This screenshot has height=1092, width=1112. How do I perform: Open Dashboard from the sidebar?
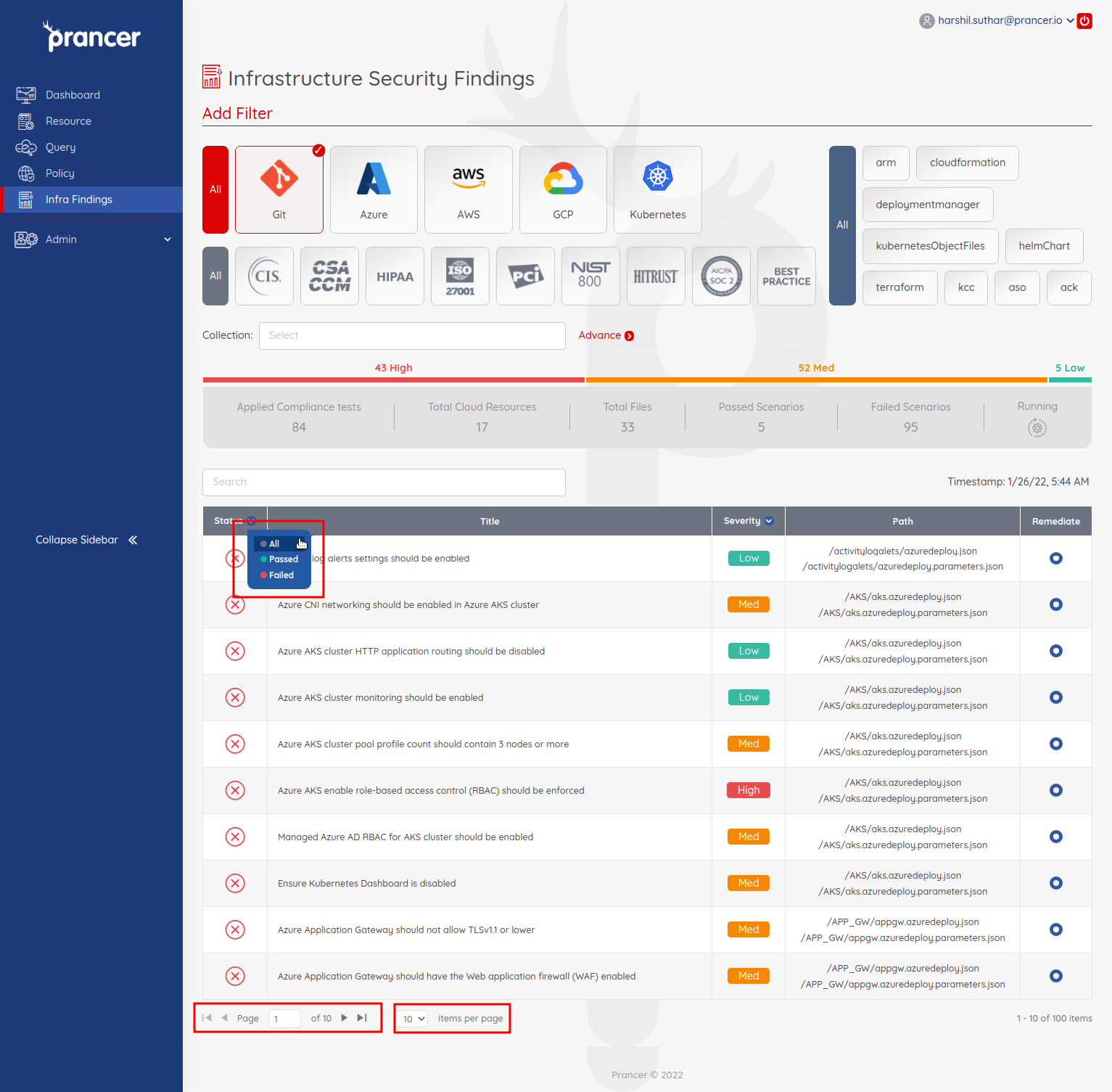[x=91, y=95]
